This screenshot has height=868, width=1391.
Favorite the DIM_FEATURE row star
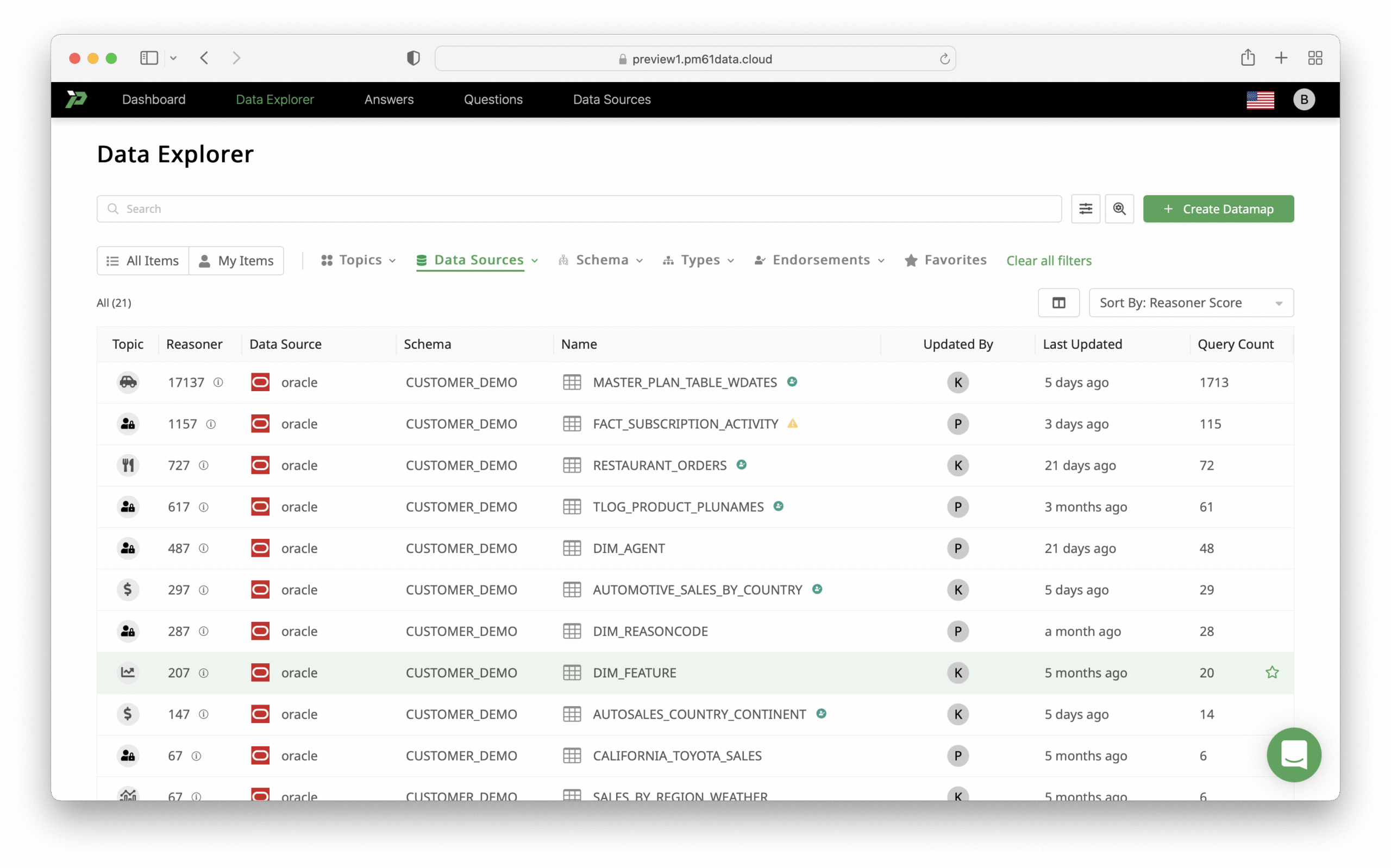point(1271,672)
